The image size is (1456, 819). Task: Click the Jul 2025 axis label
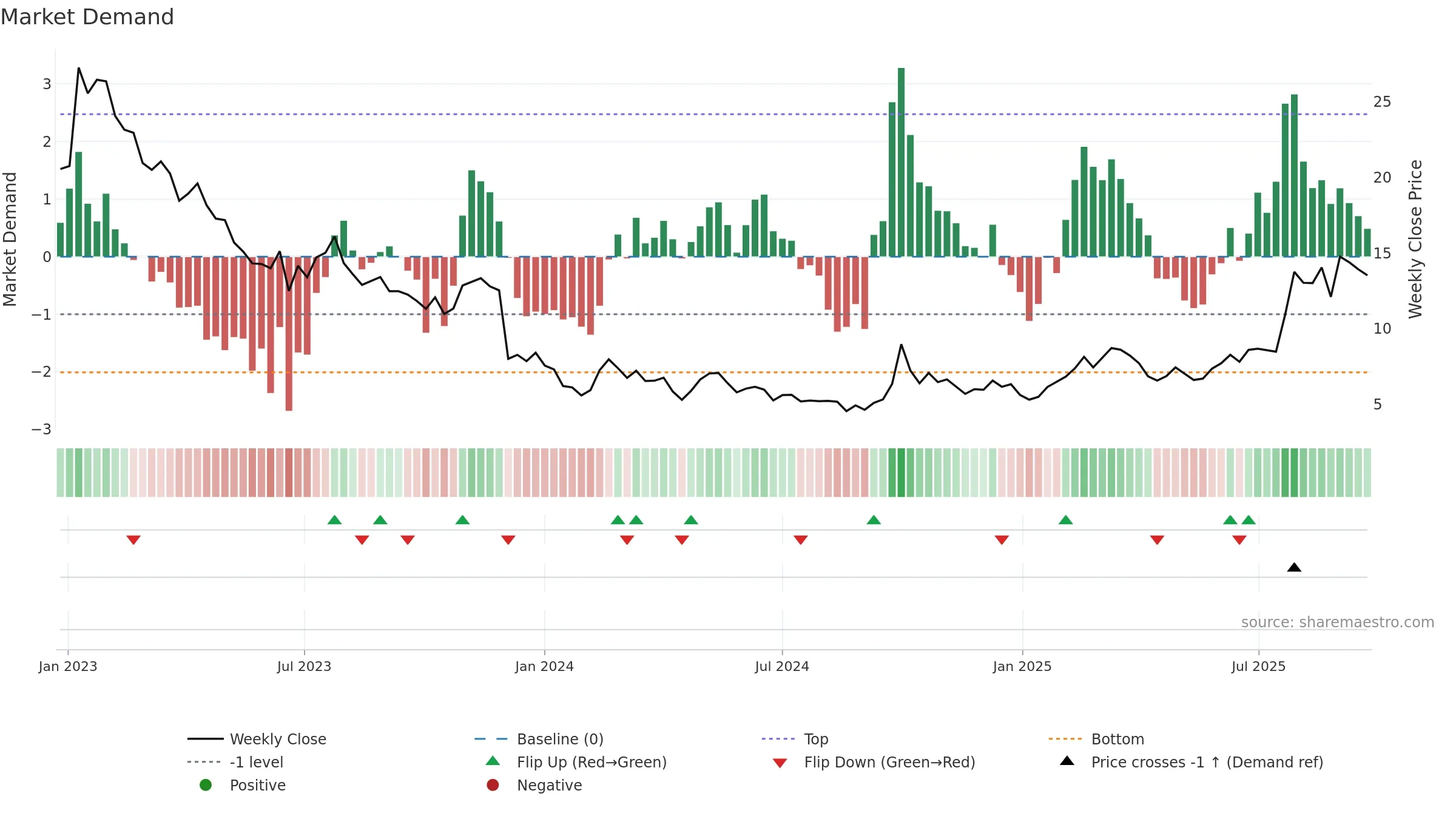click(1258, 666)
